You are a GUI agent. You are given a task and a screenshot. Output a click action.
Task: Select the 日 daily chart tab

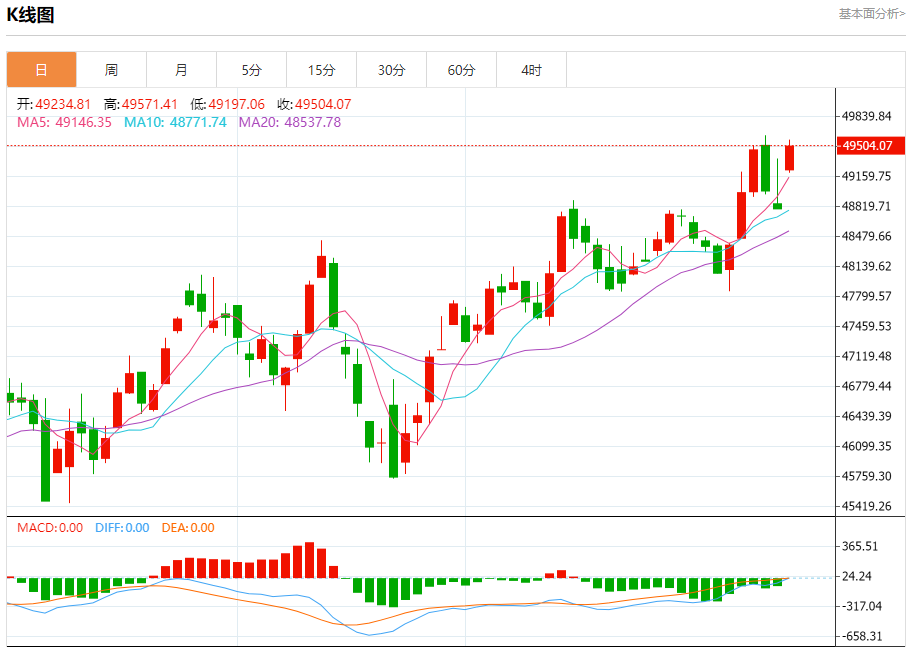point(41,70)
